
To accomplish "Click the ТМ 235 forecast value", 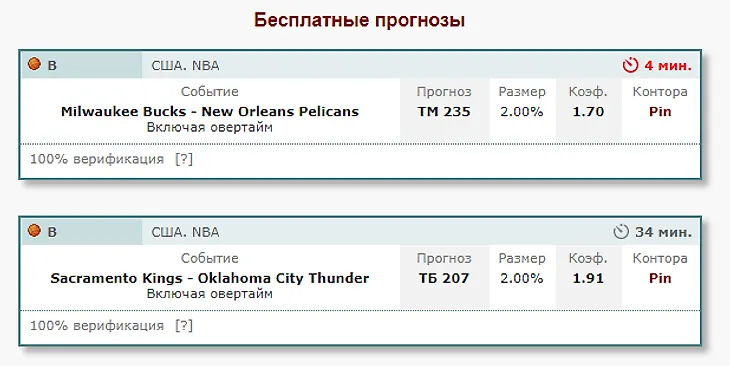I will (x=444, y=112).
